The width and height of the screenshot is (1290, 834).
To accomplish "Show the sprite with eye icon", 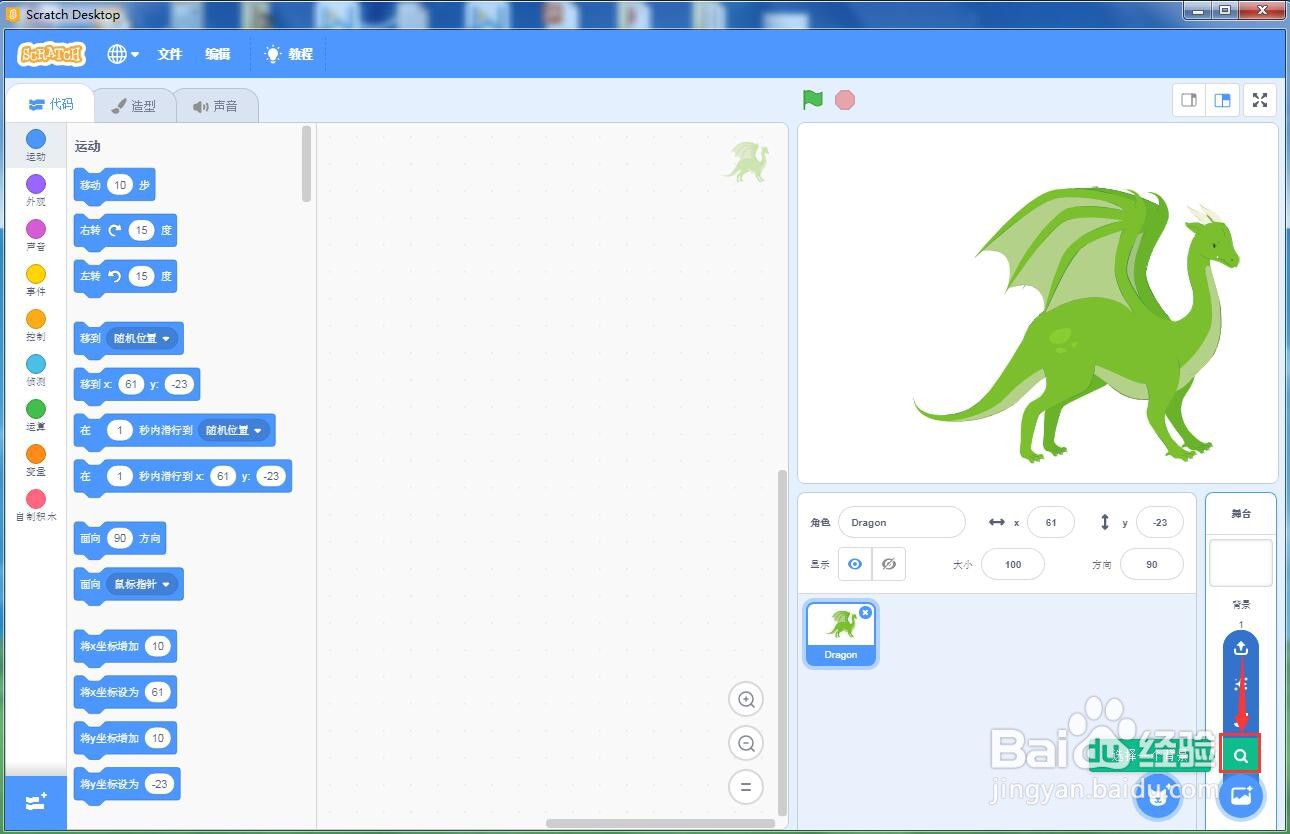I will coord(855,564).
